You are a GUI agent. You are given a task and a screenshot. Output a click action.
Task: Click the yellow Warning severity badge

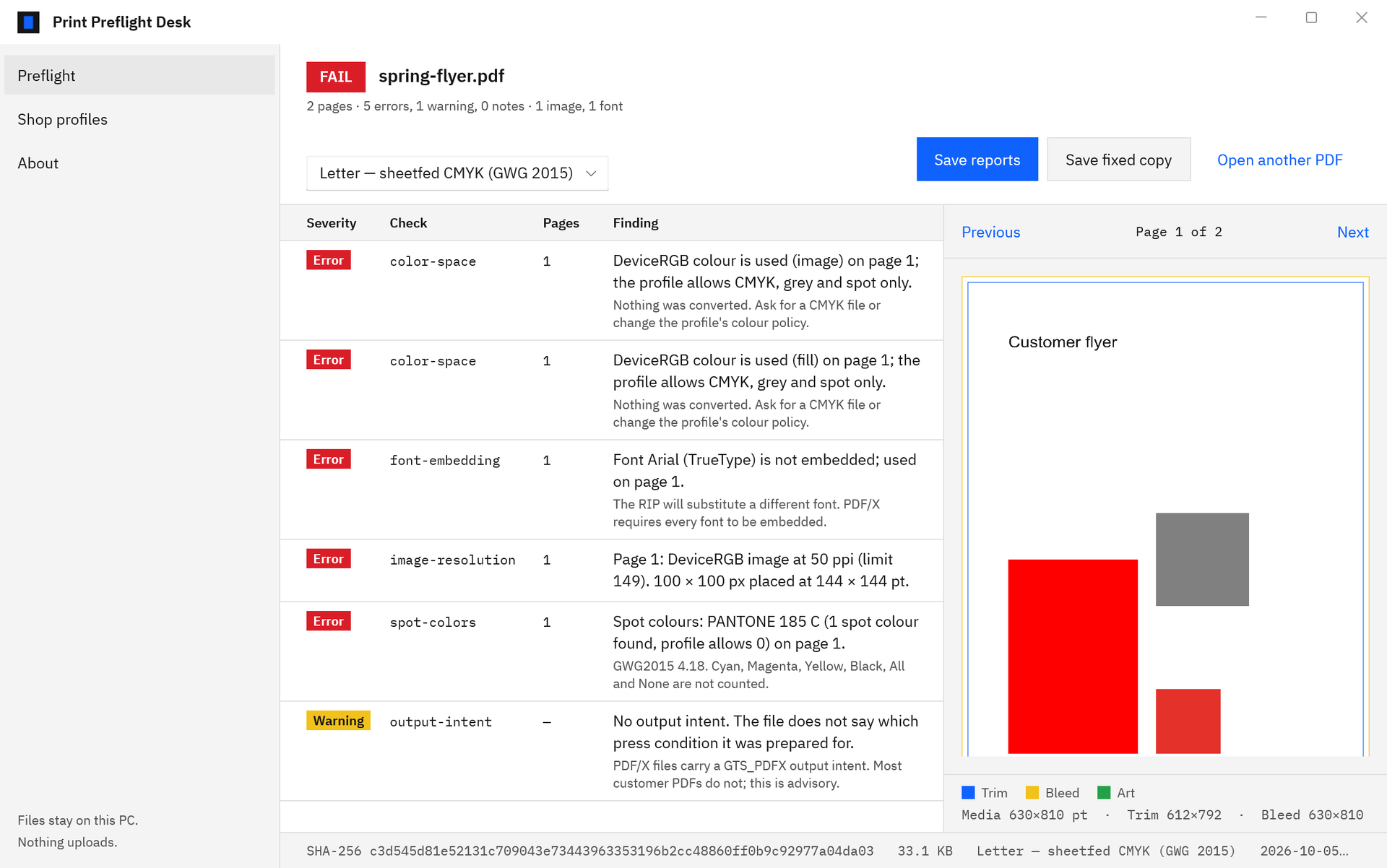tap(338, 721)
